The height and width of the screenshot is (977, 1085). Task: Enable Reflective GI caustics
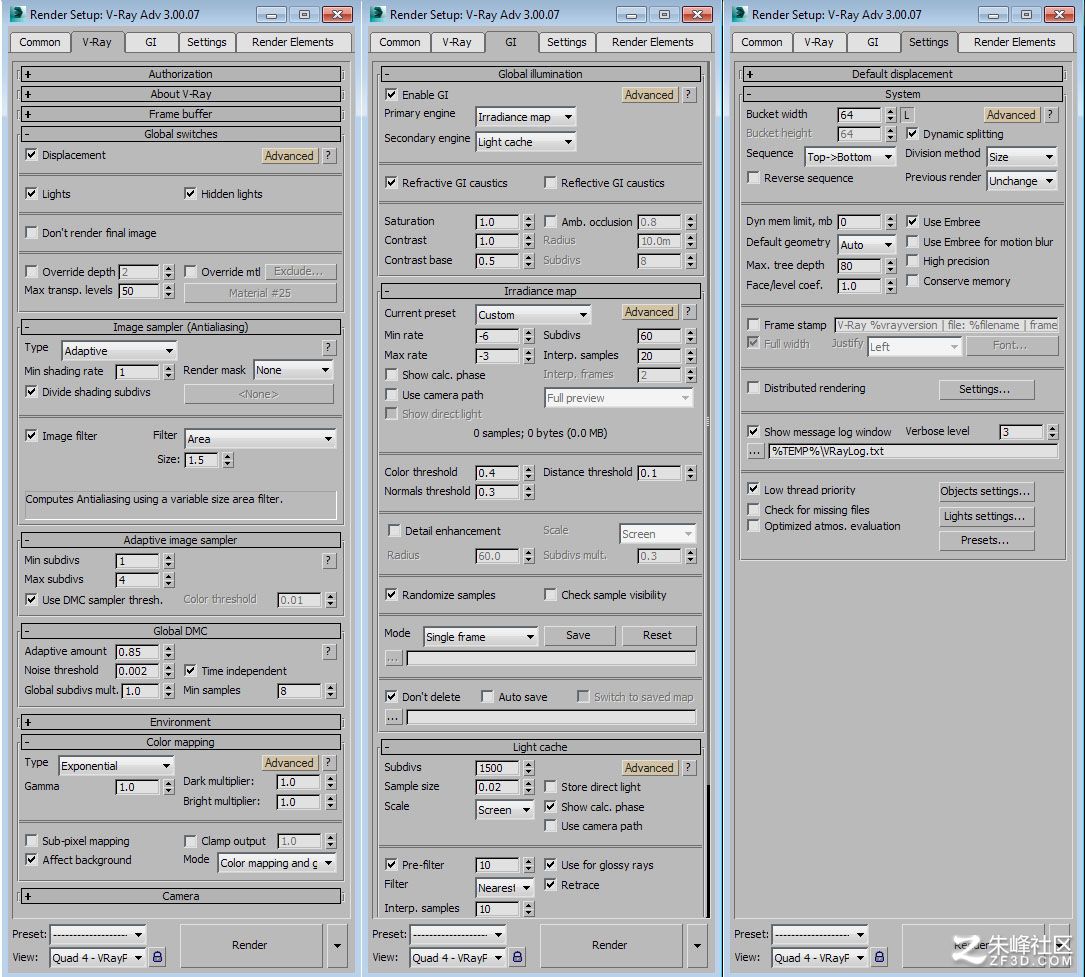(550, 183)
